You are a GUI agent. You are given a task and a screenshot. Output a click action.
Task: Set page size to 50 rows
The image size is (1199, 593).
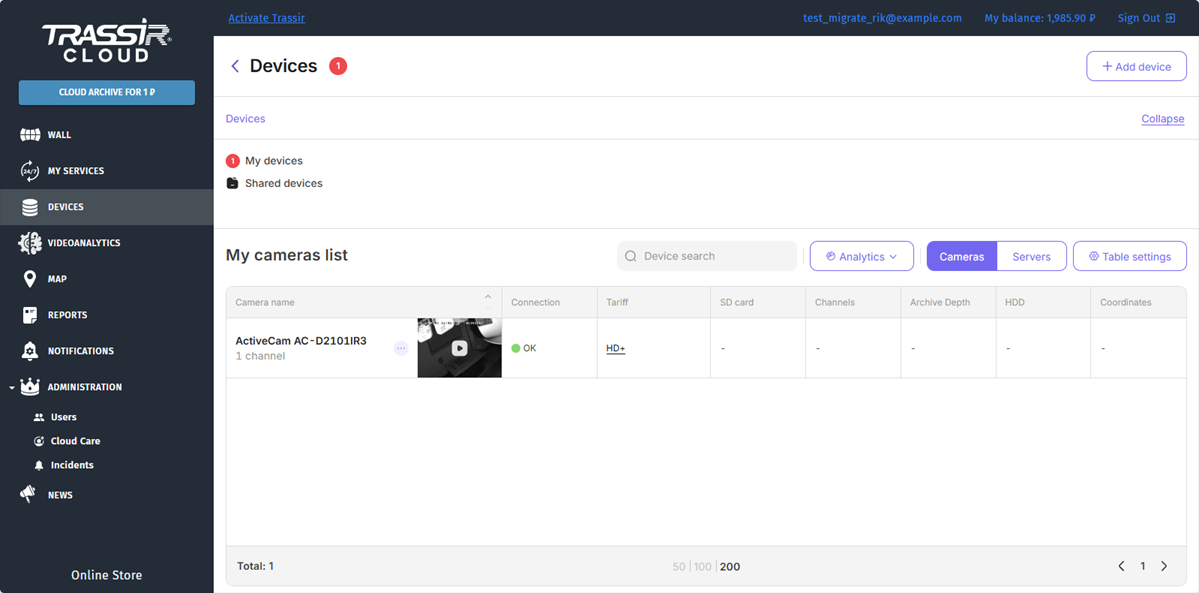[679, 567]
